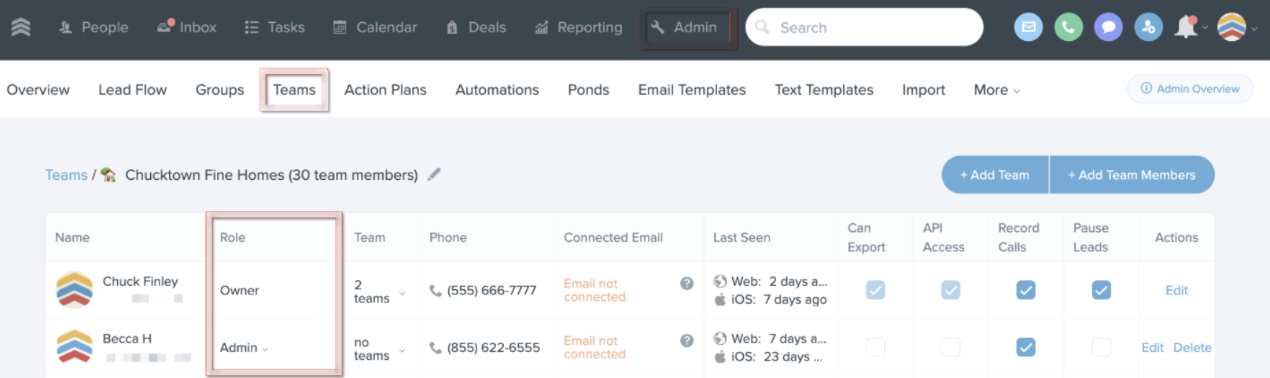1270x378 pixels.
Task: Click pencil icon to rename team
Action: point(434,174)
